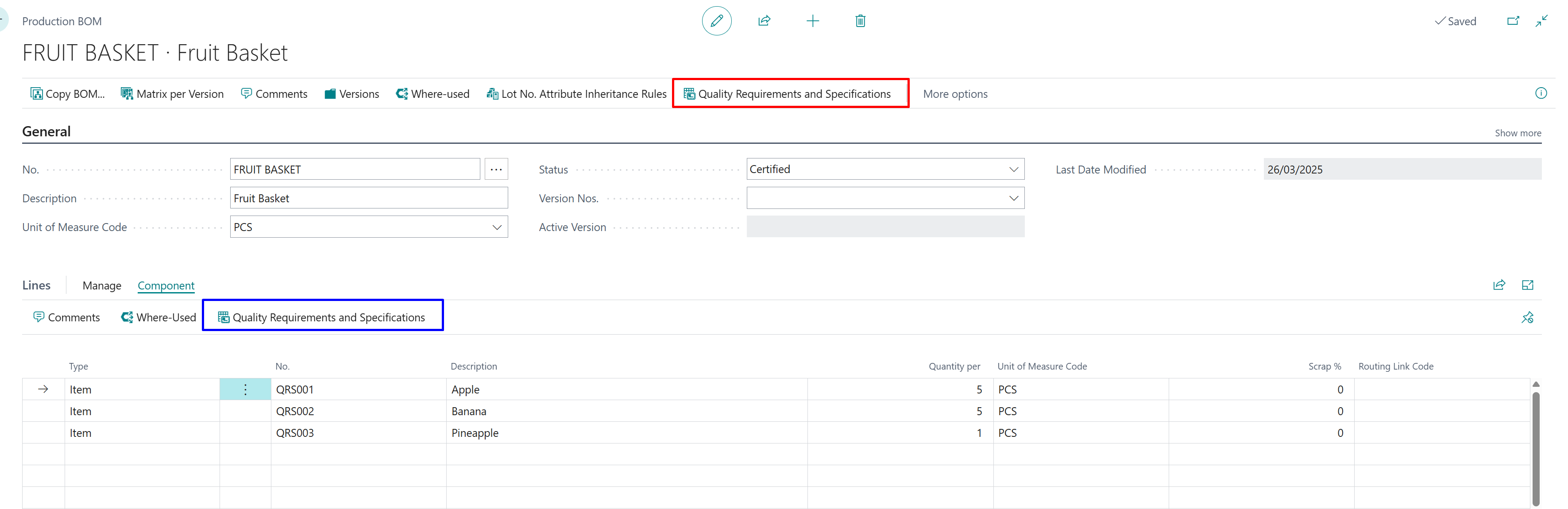The image size is (1568, 509).
Task: Click the info factbox icon
Action: point(1541,93)
